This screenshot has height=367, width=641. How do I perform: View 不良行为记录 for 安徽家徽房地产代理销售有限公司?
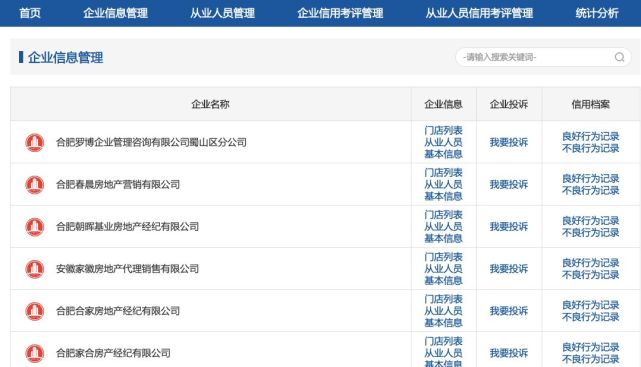[591, 274]
